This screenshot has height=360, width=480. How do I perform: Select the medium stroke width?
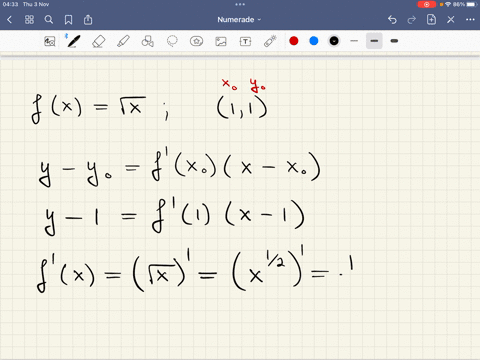(x=374, y=41)
